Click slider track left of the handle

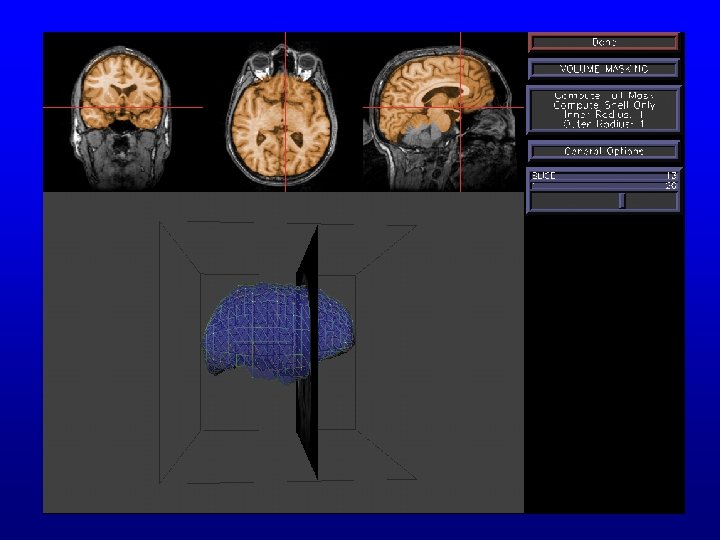(x=575, y=201)
